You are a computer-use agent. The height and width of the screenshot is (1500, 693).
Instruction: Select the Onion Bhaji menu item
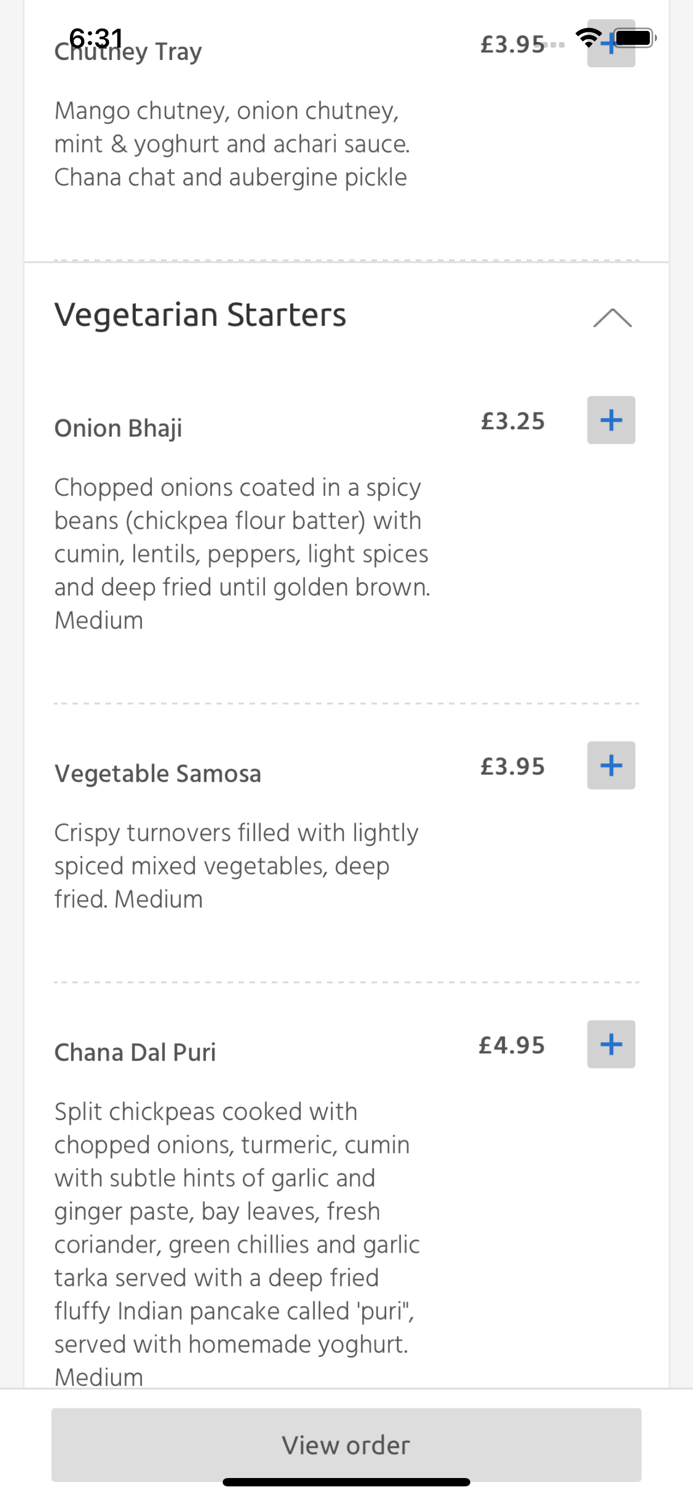click(118, 428)
